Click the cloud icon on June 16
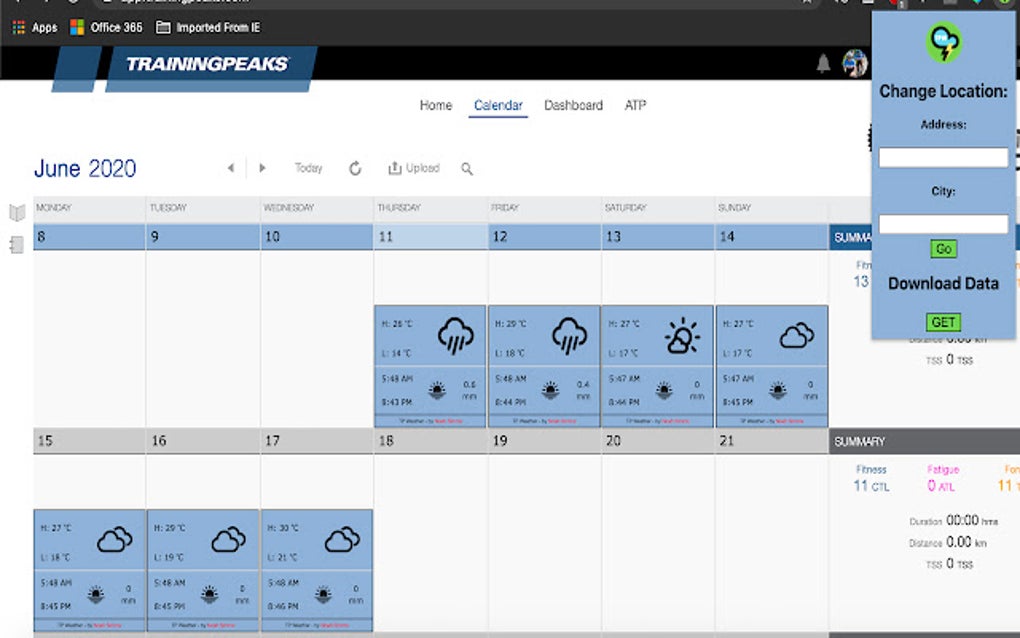This screenshot has height=638, width=1020. tap(228, 540)
